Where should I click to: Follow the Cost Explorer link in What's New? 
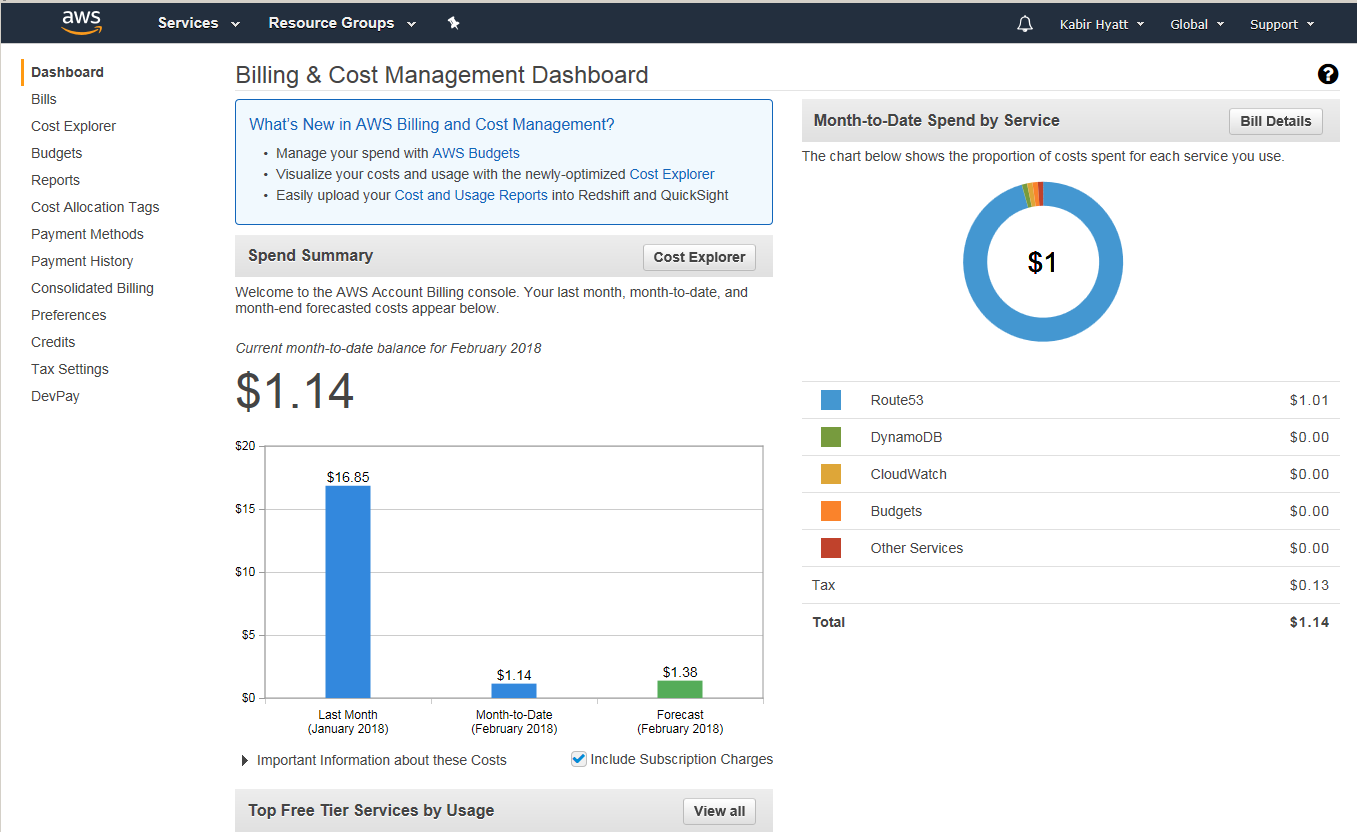pyautogui.click(x=672, y=174)
